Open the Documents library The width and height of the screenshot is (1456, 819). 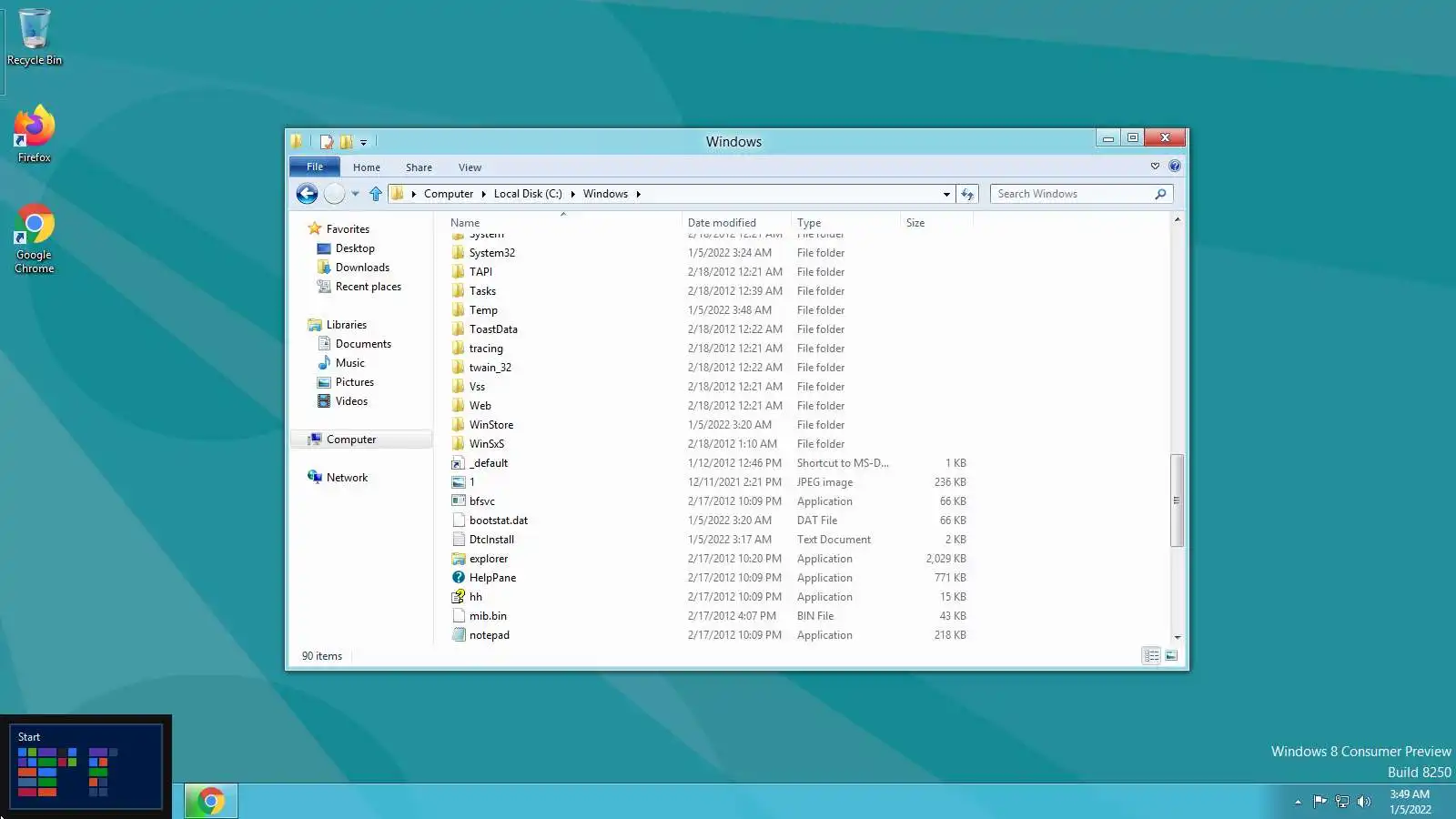(363, 344)
